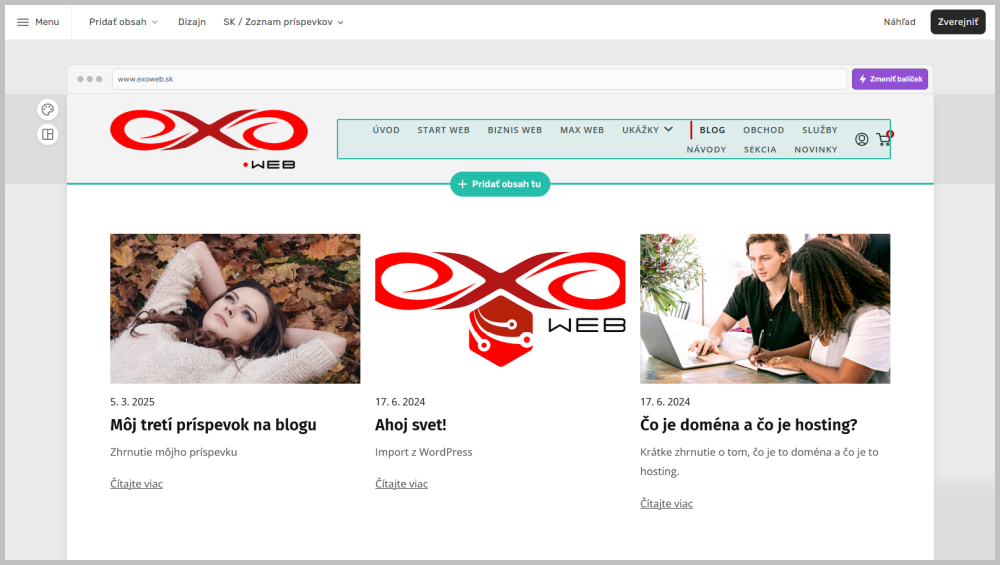The height and width of the screenshot is (565, 1000).
Task: Click the Náhľad preview button
Action: tap(899, 22)
